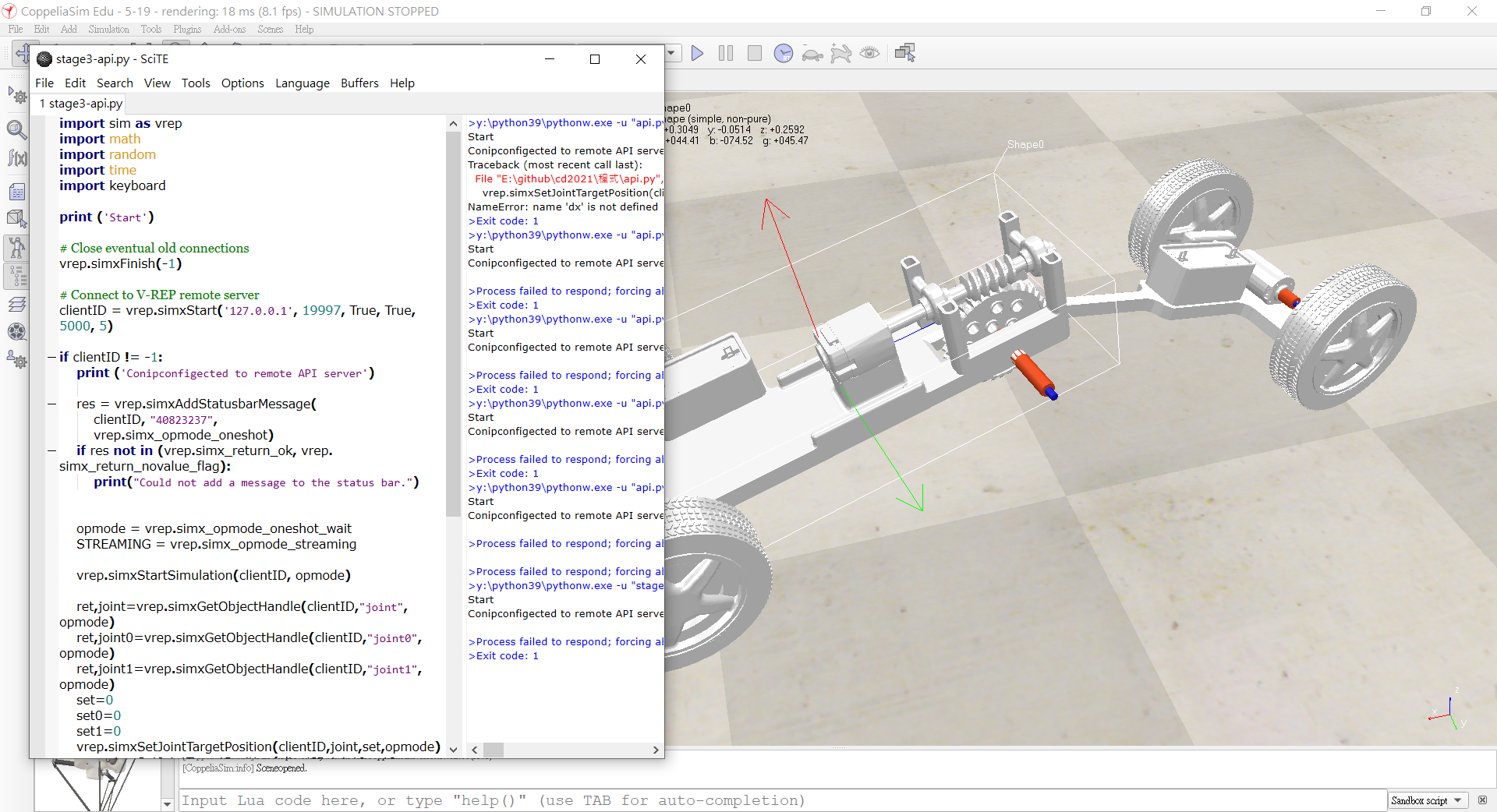This screenshot has height=812, width=1497.
Task: Toggle the model browser robot icon
Action: [x=17, y=248]
